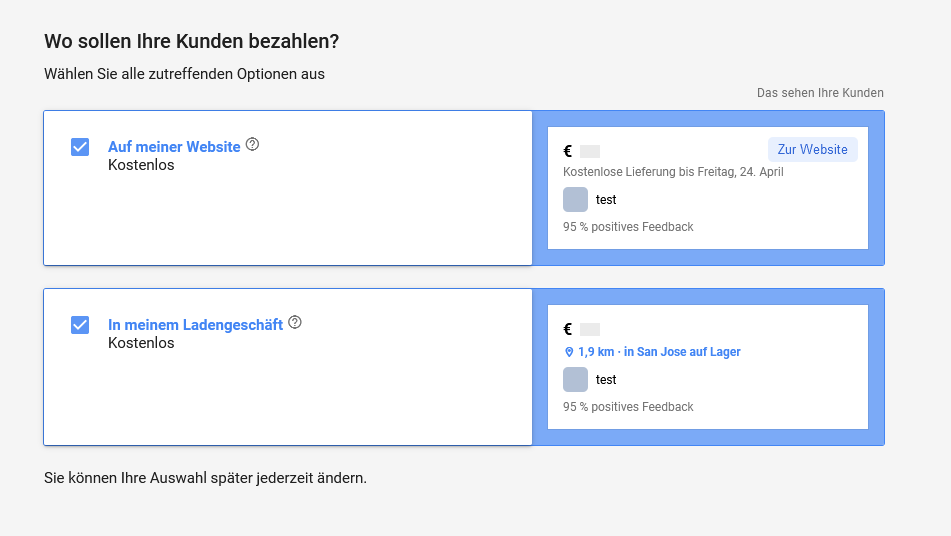Open help icon beside "In meinem Ladengeschäft"
This screenshot has width=951, height=536.
[295, 323]
